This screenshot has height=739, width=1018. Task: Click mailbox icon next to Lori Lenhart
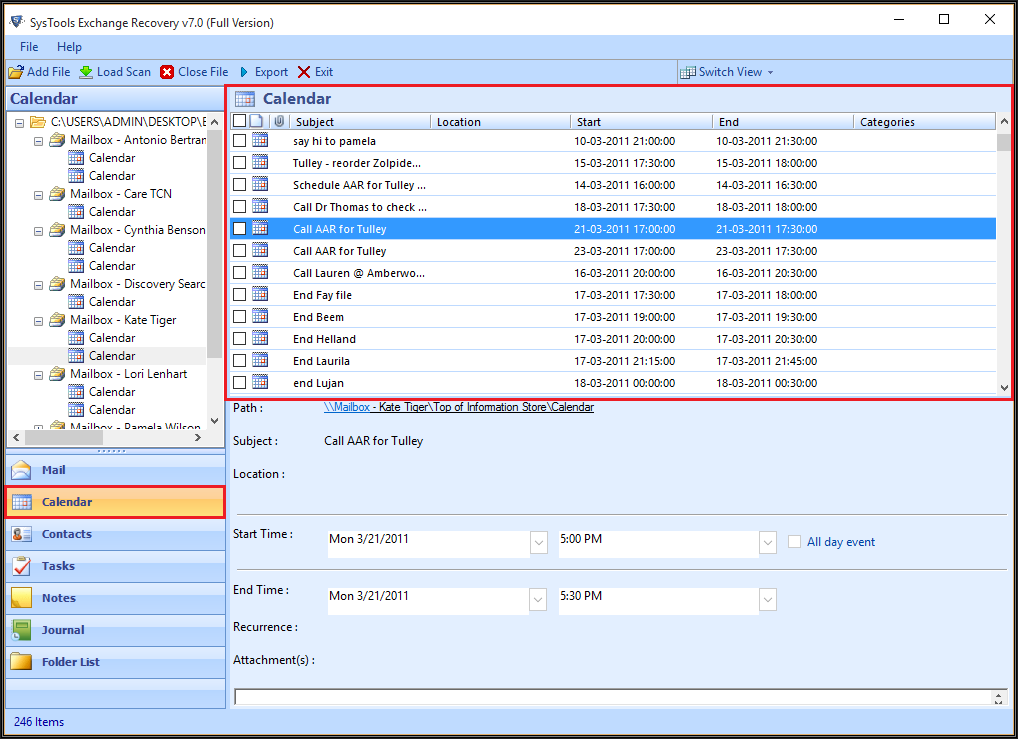(57, 373)
